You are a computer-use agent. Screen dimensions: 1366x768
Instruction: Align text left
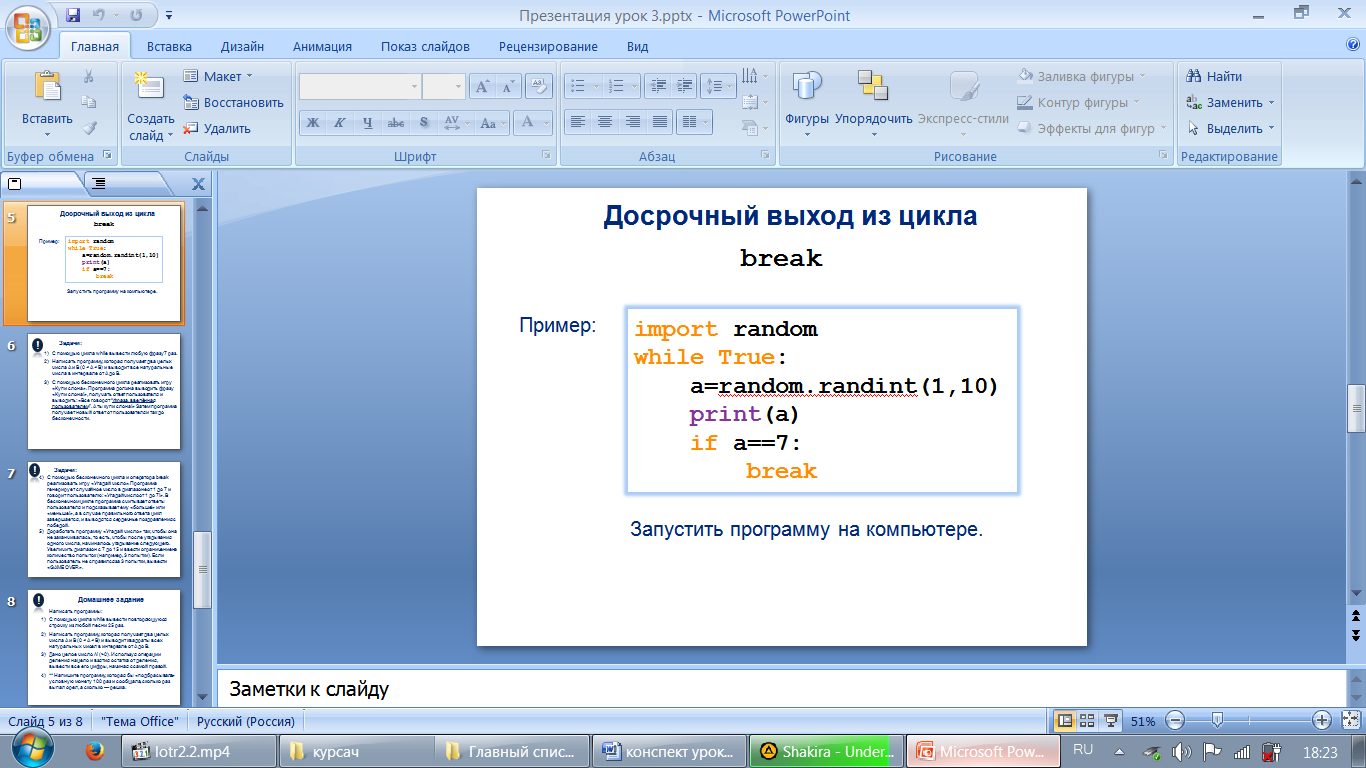click(x=577, y=122)
